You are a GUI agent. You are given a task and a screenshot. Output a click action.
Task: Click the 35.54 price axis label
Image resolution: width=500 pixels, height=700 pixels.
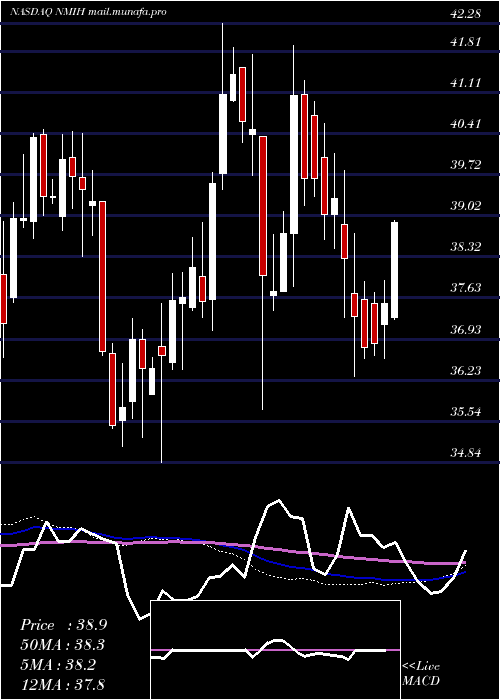point(466,411)
